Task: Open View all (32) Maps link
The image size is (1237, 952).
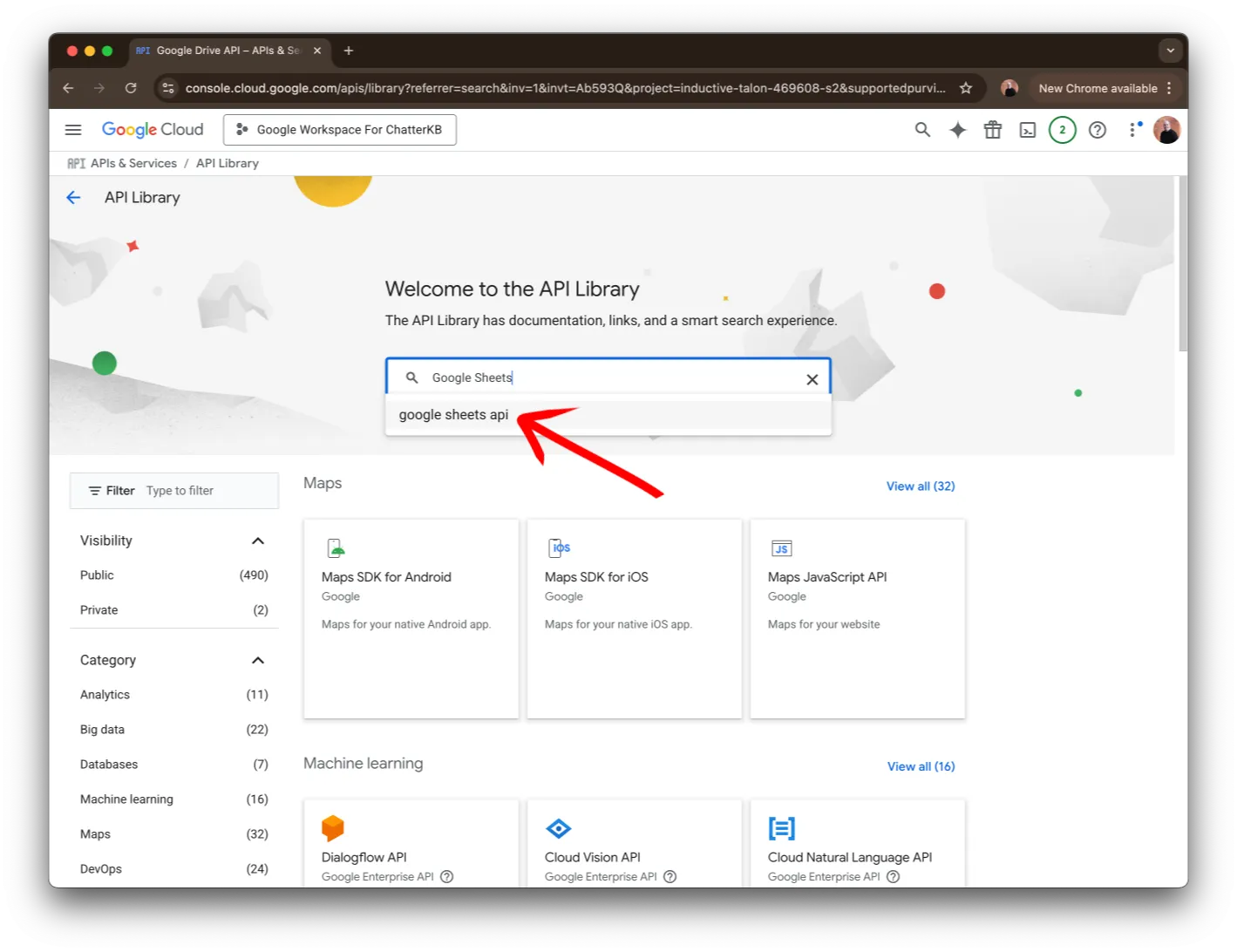Action: click(921, 486)
